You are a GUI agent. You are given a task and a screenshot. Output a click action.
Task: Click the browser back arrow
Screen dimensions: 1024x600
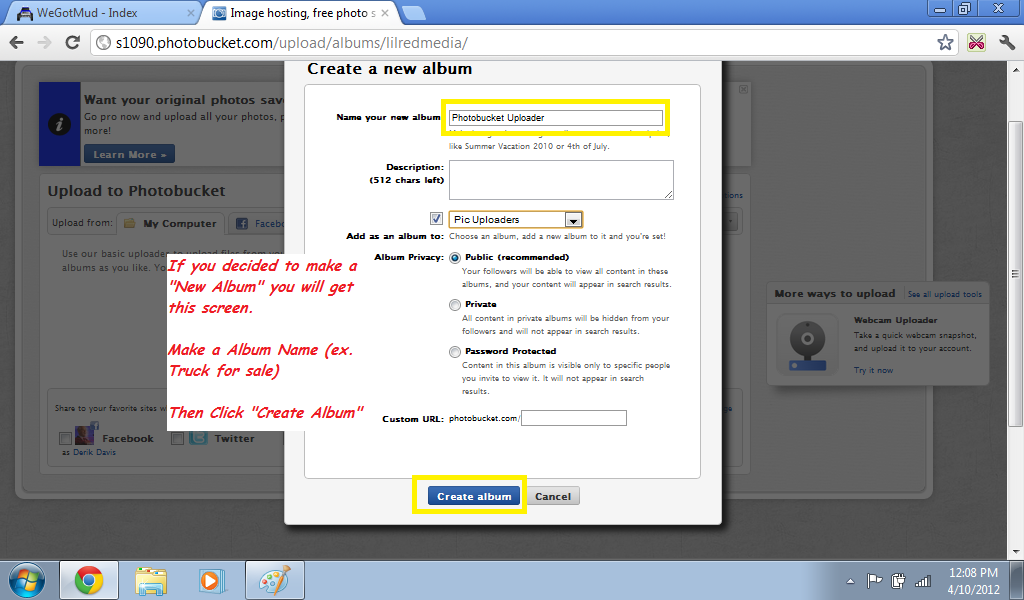click(x=16, y=43)
